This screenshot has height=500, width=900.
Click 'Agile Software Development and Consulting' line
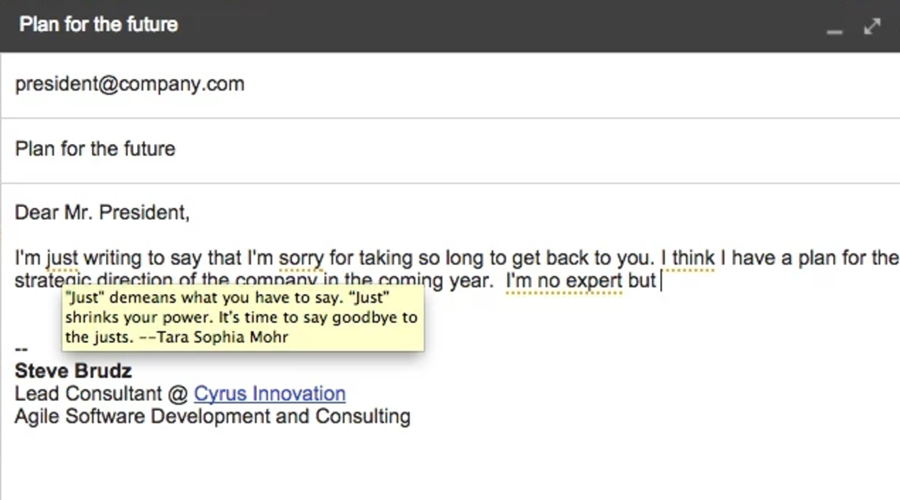(212, 416)
